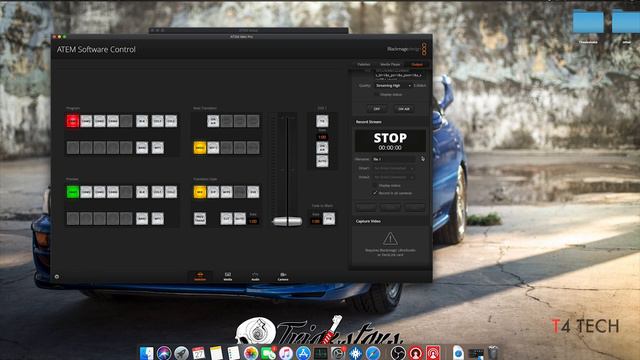The height and width of the screenshot is (360, 640).
Task: Select CAM1 on the Preview row
Action: pyautogui.click(x=73, y=192)
